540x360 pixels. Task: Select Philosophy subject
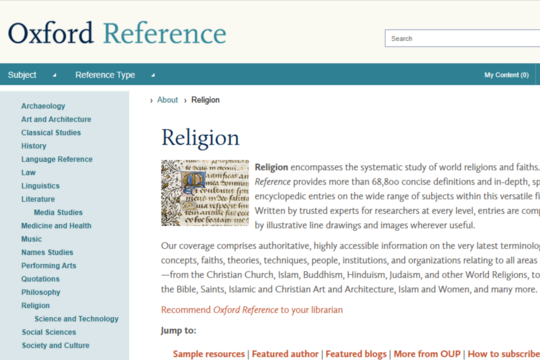tap(41, 292)
